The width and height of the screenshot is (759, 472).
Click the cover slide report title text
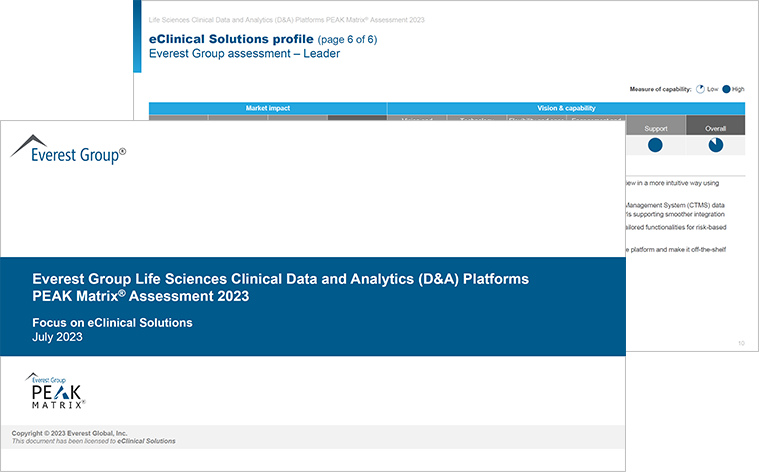click(280, 287)
